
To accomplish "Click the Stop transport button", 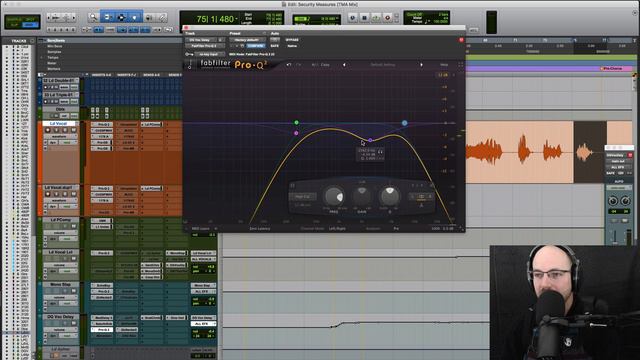I will [364, 18].
